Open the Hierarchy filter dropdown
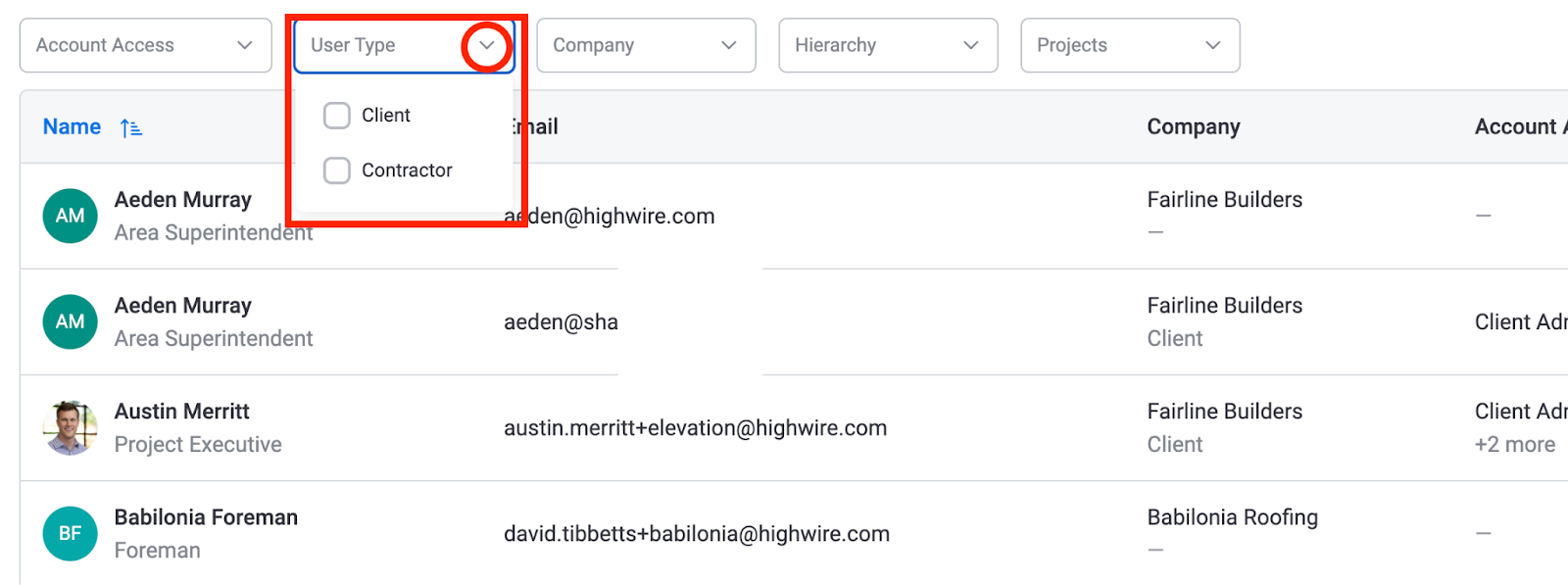The image size is (1568, 585). tap(888, 45)
